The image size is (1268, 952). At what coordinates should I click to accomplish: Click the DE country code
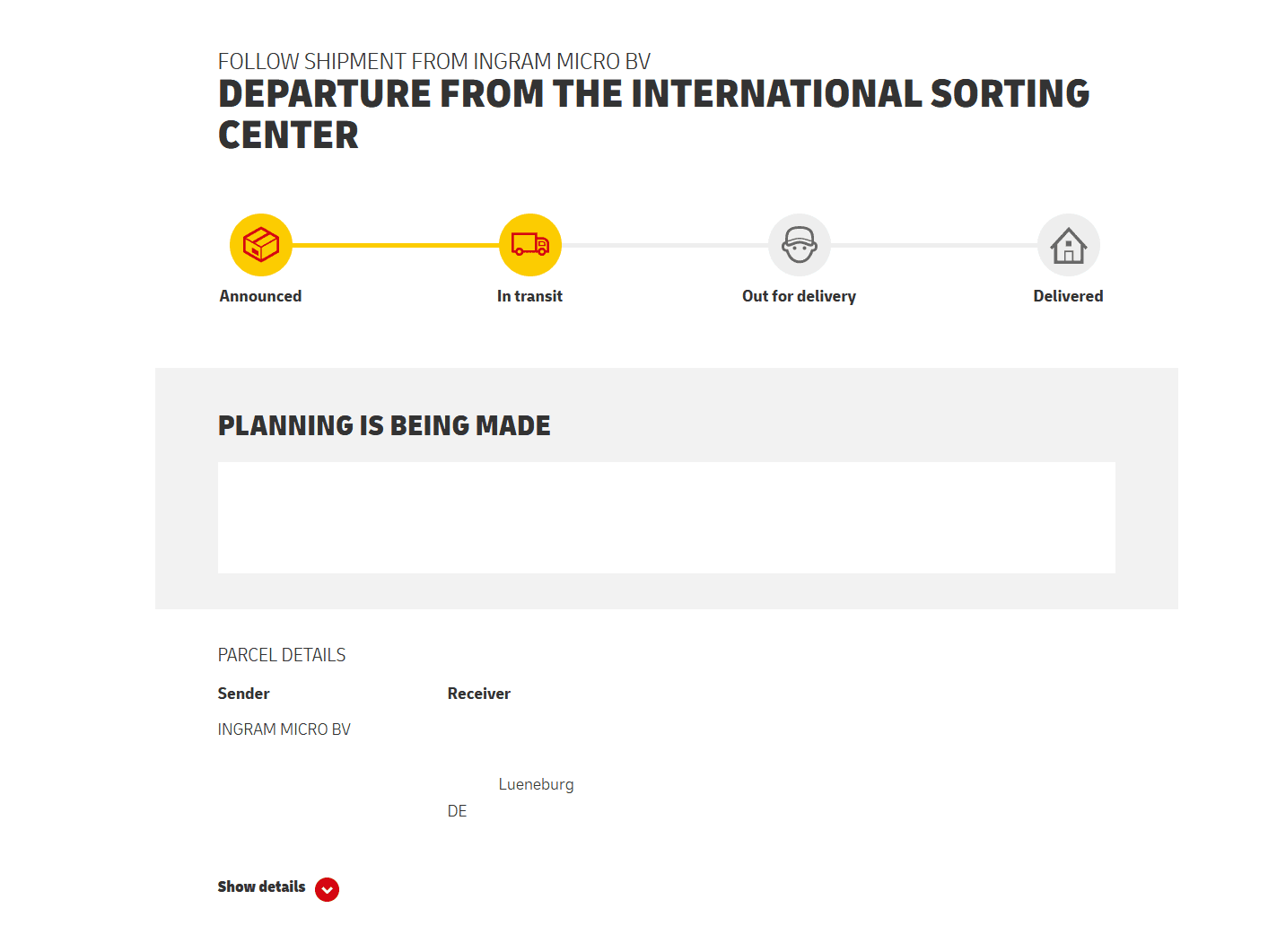(457, 811)
